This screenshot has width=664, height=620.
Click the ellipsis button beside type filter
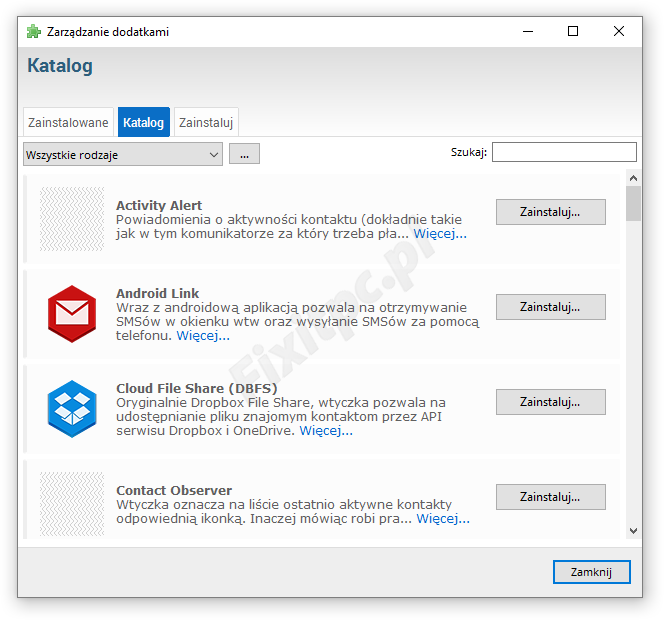click(244, 154)
